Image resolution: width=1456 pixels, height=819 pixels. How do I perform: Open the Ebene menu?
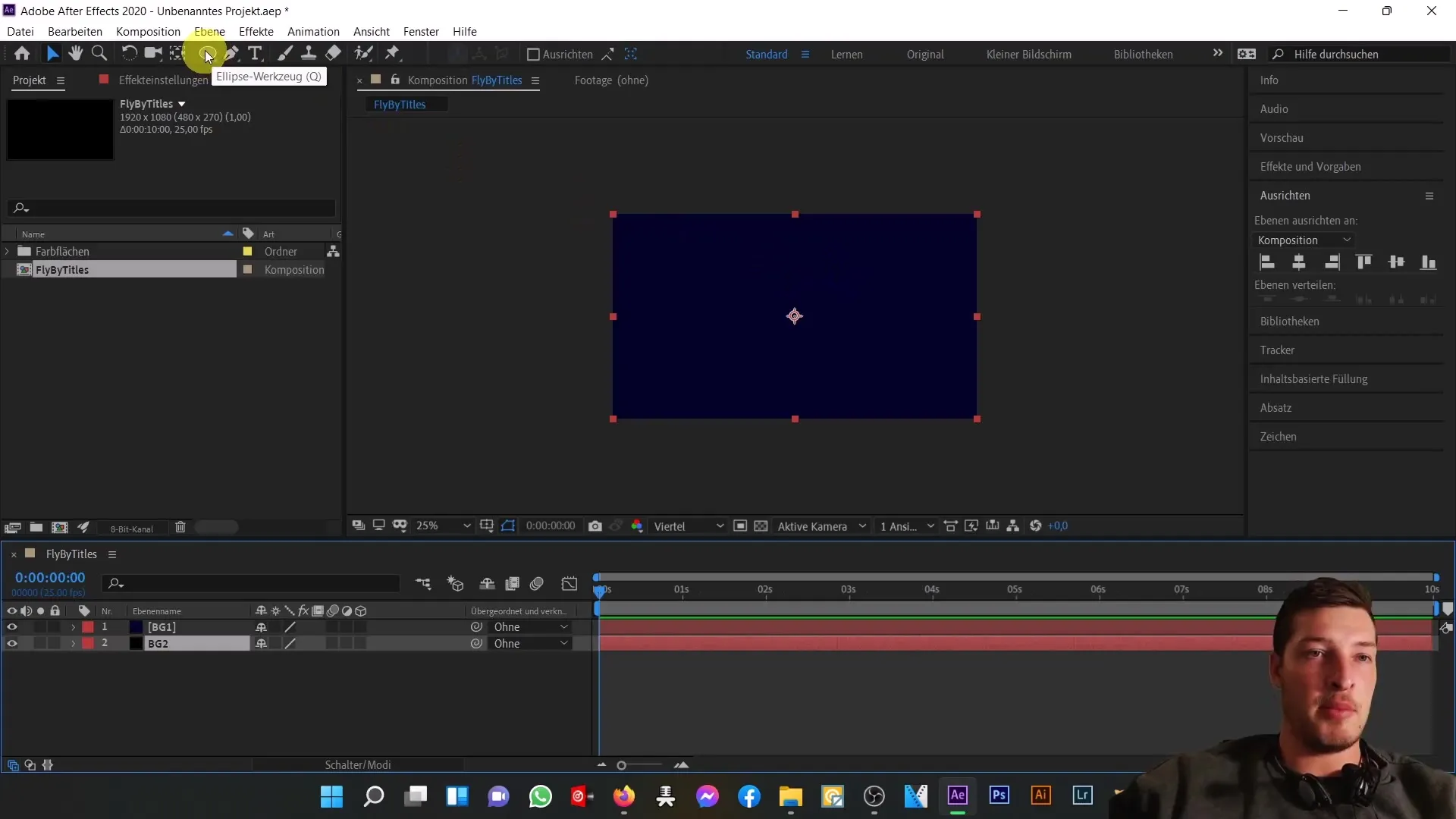pyautogui.click(x=210, y=31)
